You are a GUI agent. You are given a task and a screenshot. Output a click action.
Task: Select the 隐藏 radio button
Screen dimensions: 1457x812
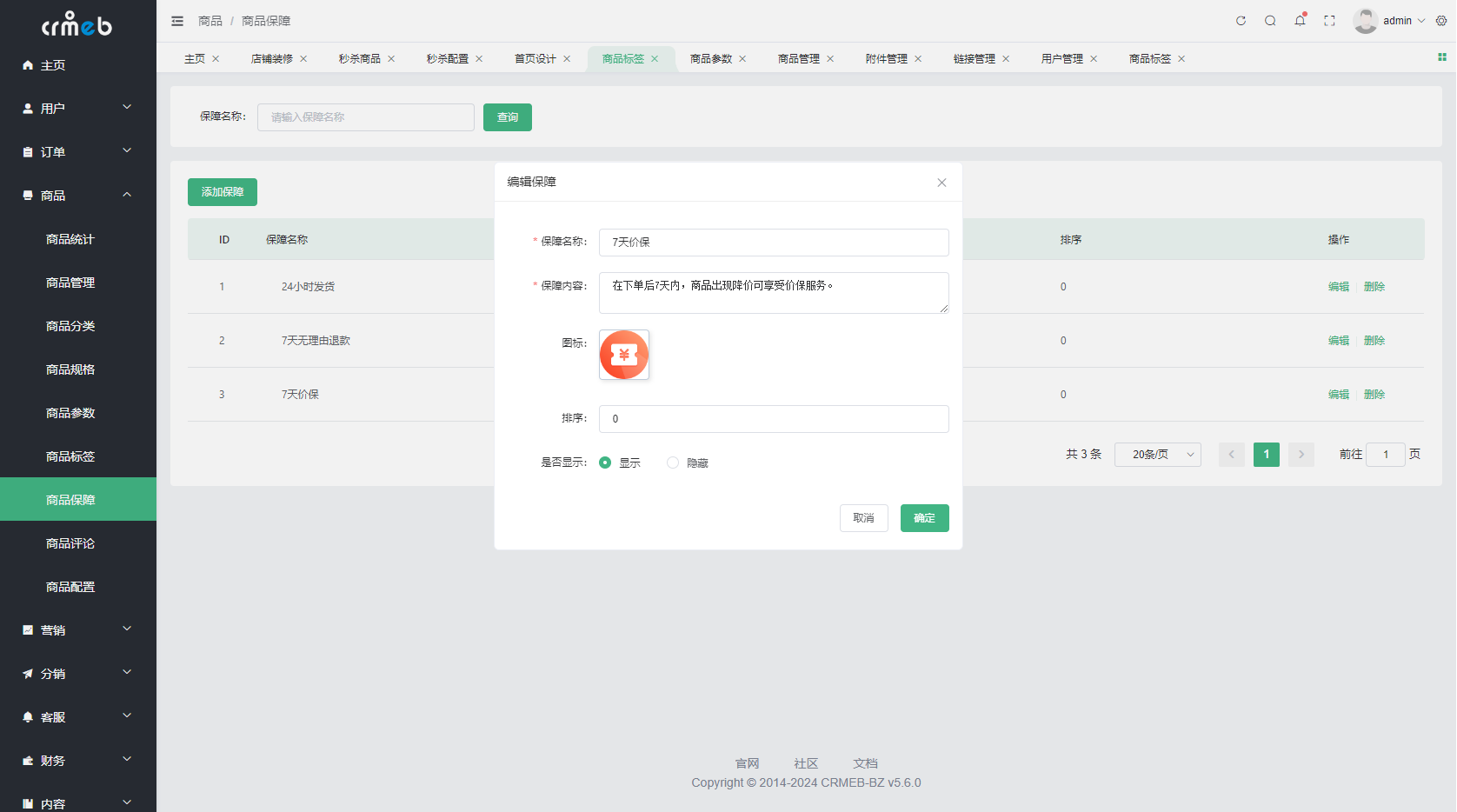click(x=672, y=463)
